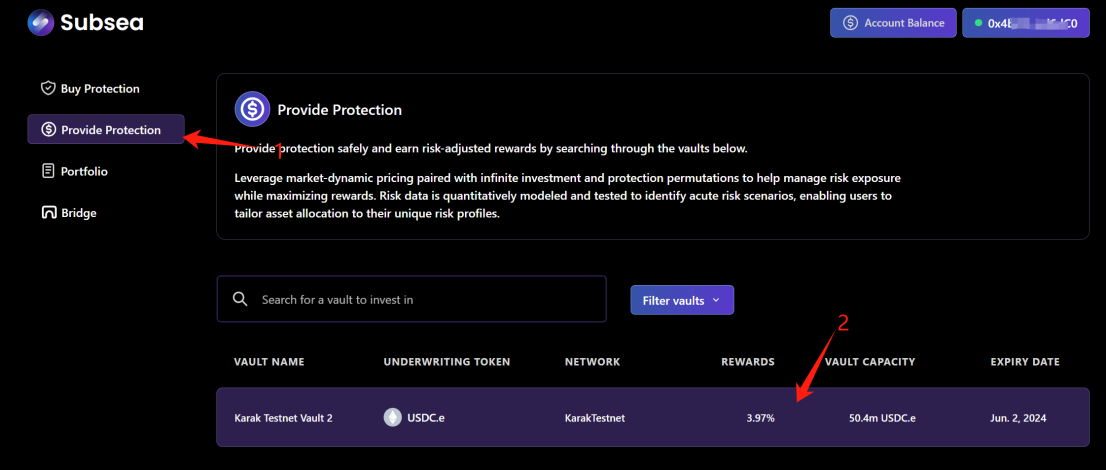Click the shield icon beside Buy Protection
The width and height of the screenshot is (1106, 470).
point(48,89)
